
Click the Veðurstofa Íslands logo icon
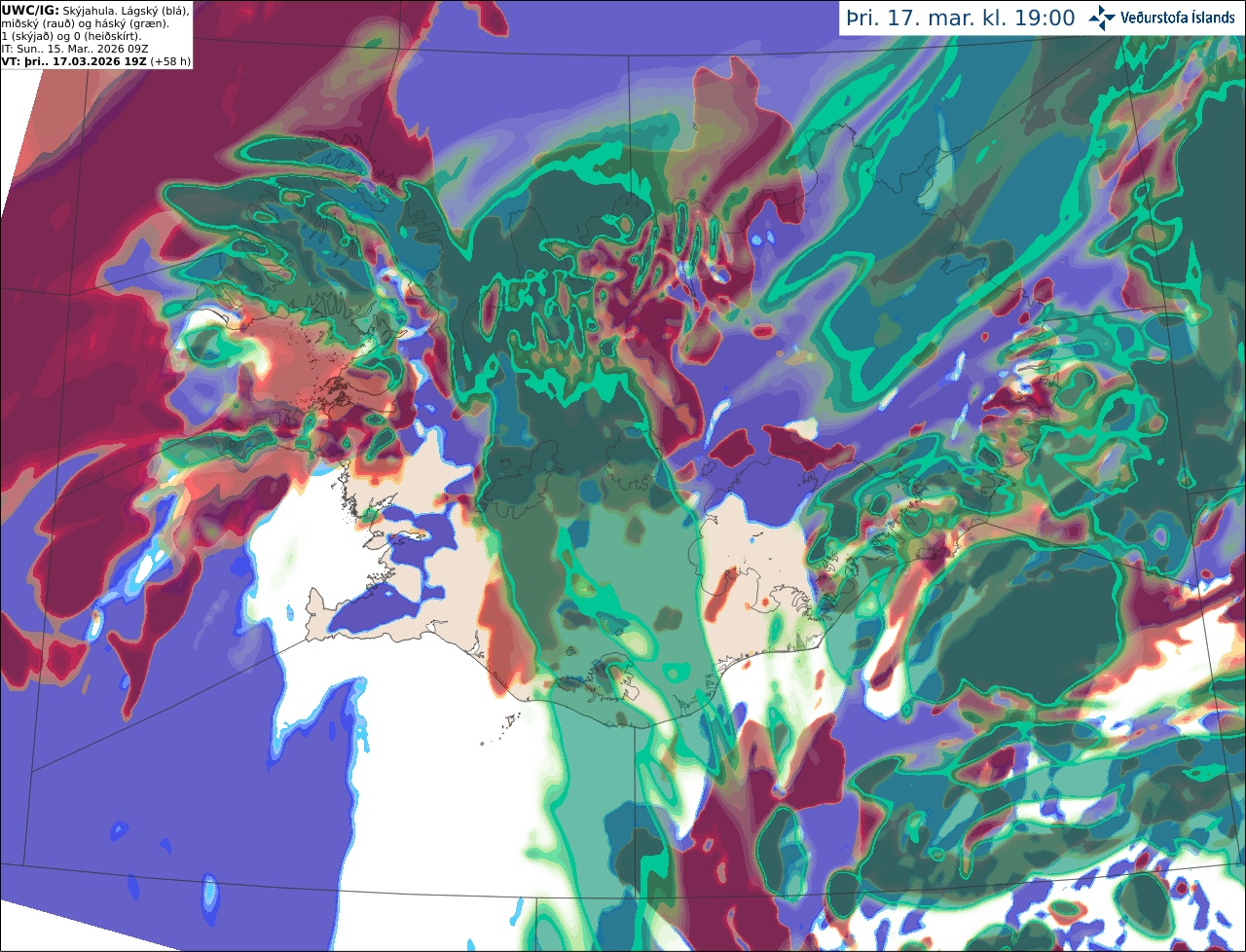point(1102,18)
